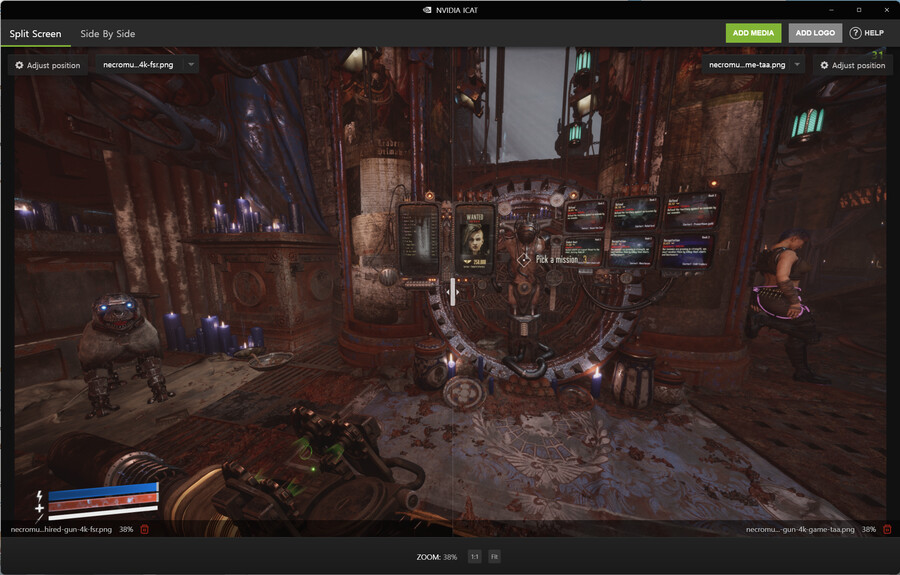Click the right 38% zoom value
Image resolution: width=900 pixels, height=575 pixels.
click(869, 529)
